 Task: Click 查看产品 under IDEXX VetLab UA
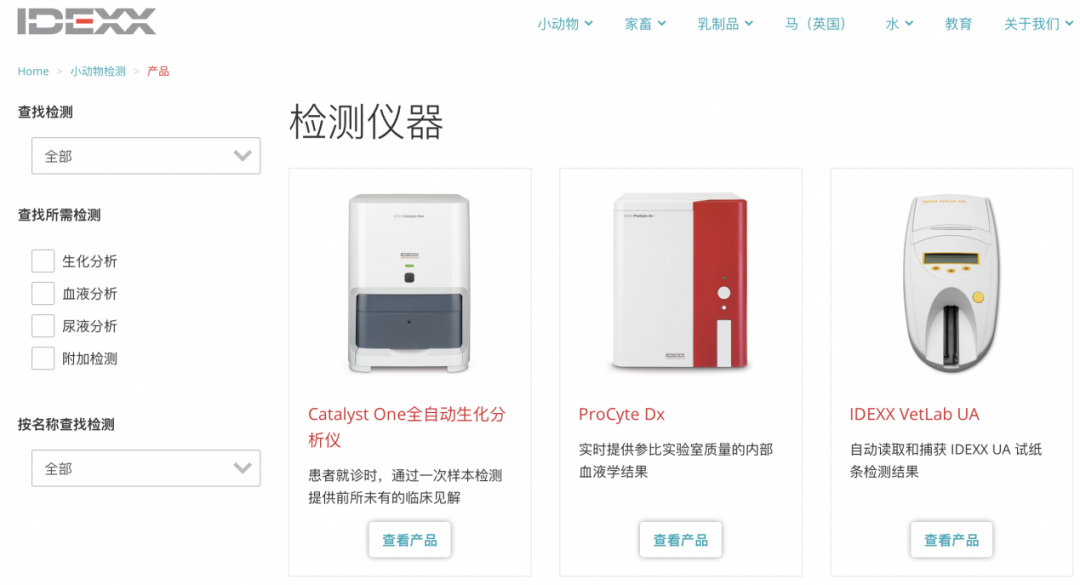coord(951,540)
